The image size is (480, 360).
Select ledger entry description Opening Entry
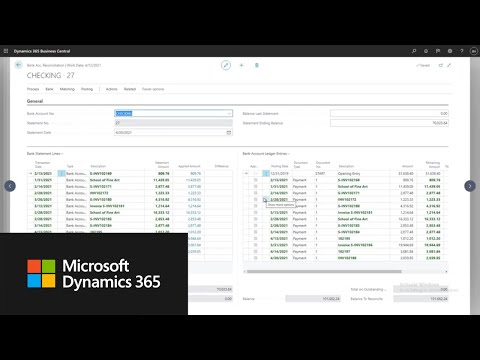click(349, 173)
